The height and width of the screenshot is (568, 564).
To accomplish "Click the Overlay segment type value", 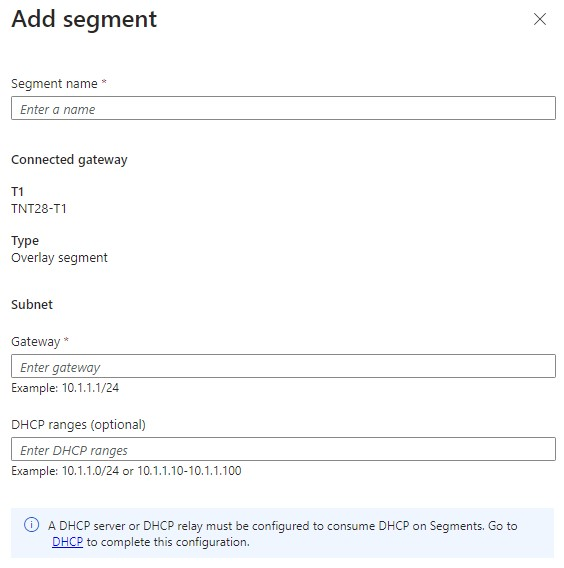I will [59, 258].
